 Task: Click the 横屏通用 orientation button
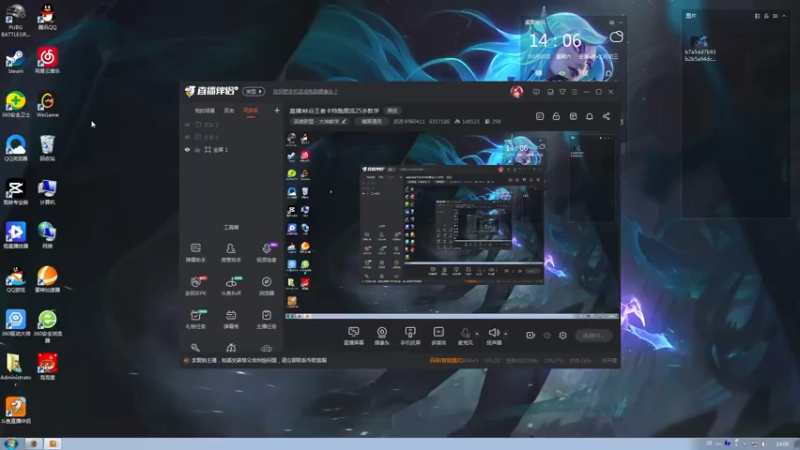[371, 121]
